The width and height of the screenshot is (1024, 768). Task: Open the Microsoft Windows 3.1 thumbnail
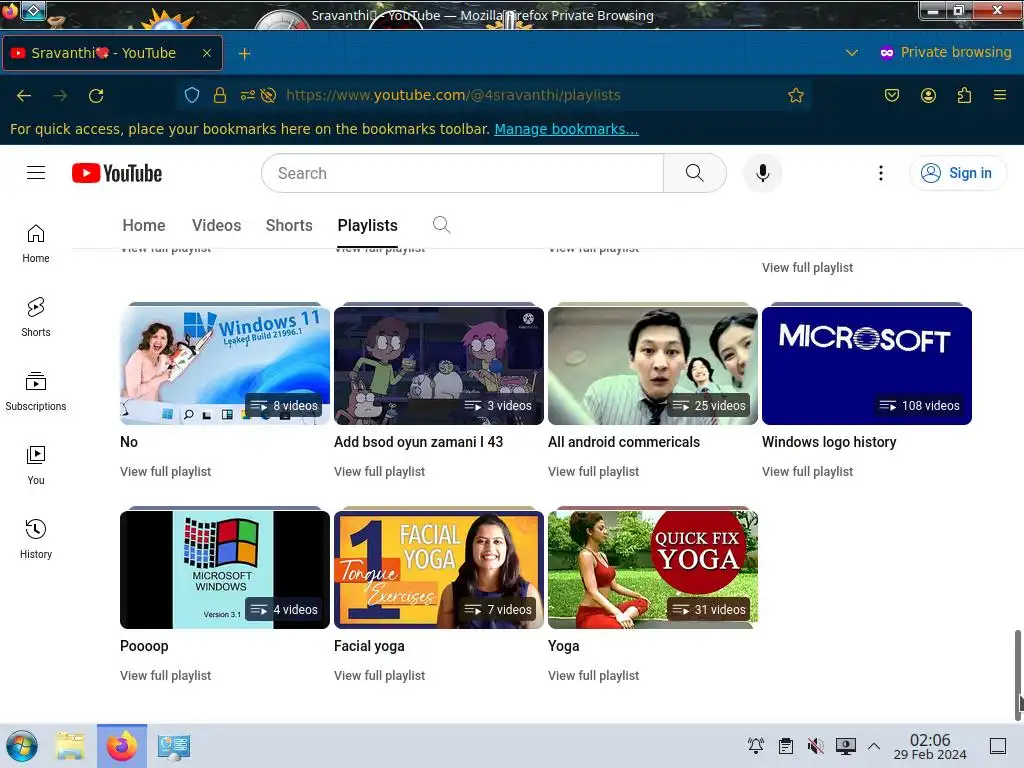pos(225,569)
